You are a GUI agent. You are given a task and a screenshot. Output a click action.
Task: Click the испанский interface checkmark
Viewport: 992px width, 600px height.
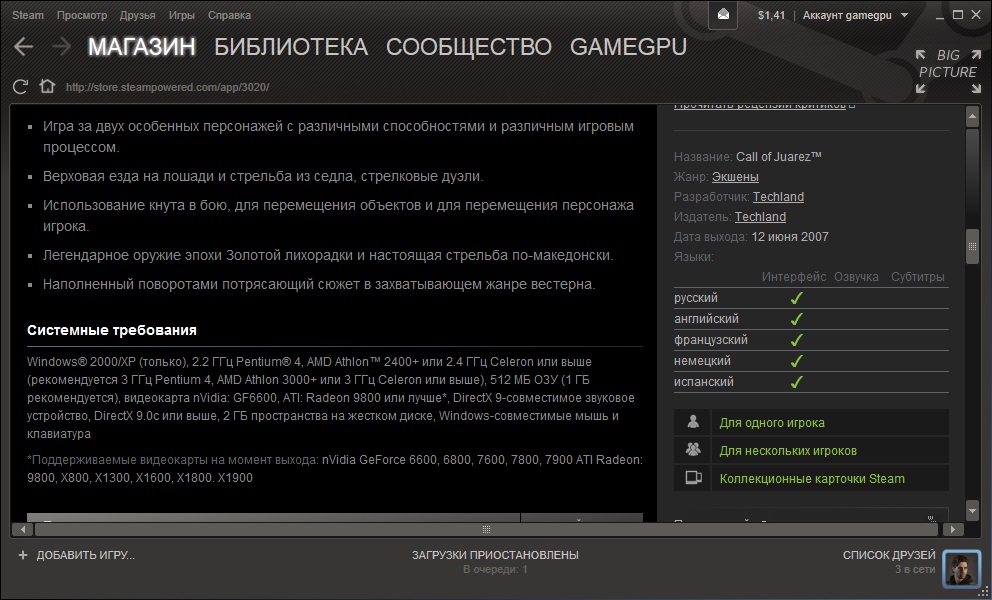pyautogui.click(x=797, y=382)
